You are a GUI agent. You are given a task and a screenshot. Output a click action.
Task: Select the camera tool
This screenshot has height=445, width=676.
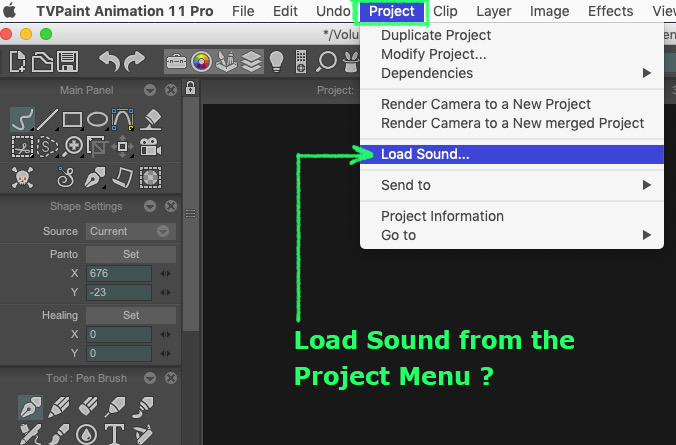click(150, 147)
